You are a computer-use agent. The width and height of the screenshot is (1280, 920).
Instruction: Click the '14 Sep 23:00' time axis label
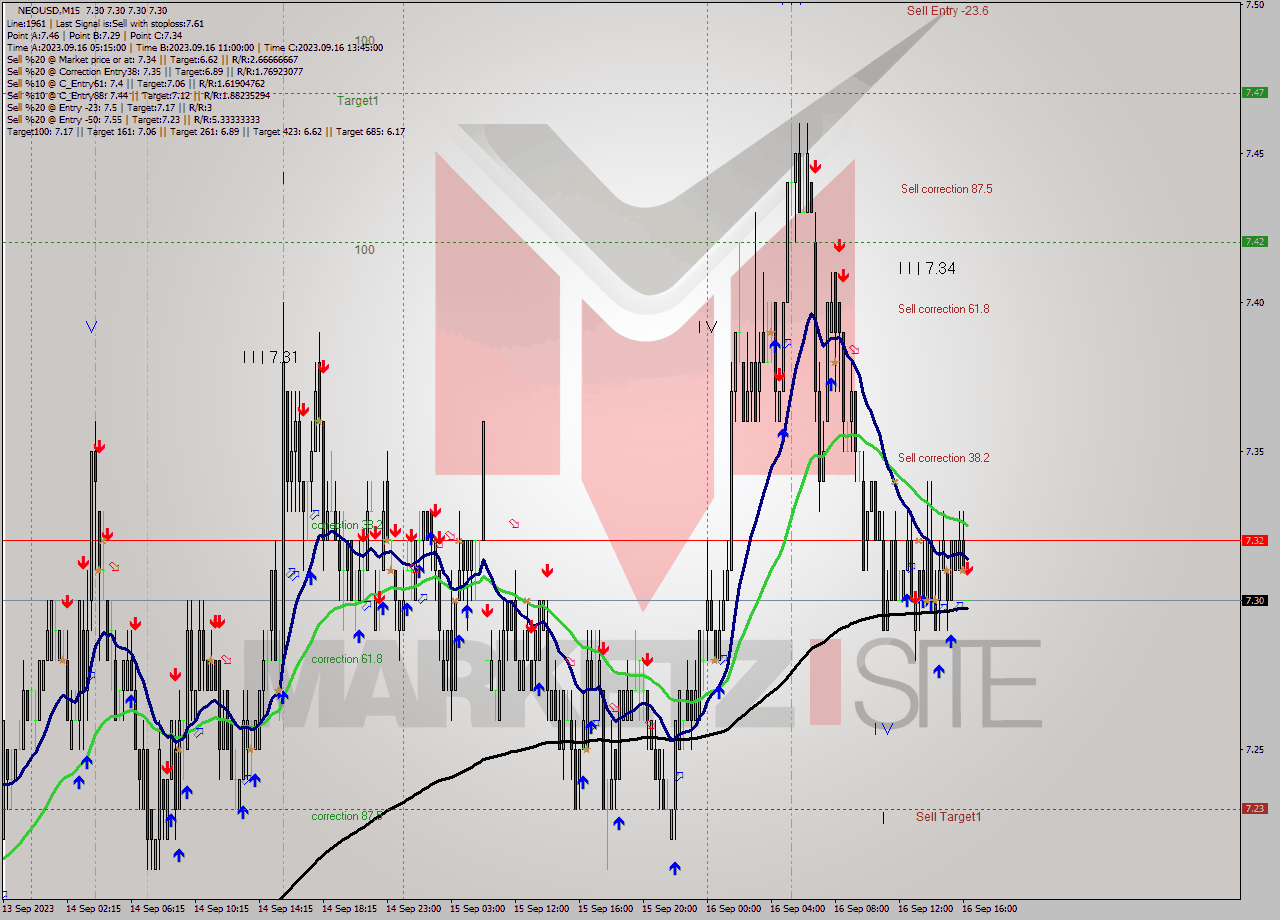tap(414, 909)
